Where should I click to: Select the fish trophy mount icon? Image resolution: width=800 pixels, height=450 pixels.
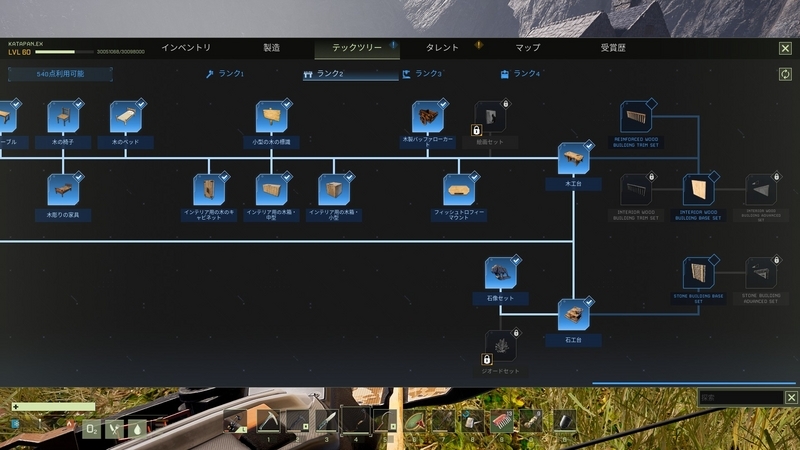(459, 190)
